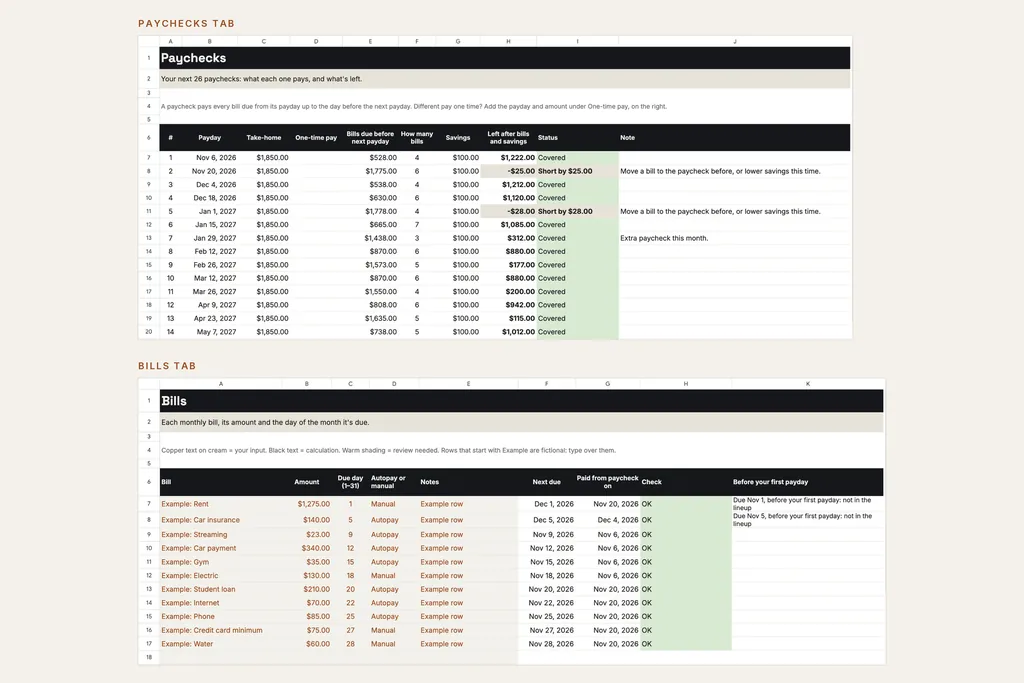Click row number 20 in Paychecks sheet

point(149,332)
